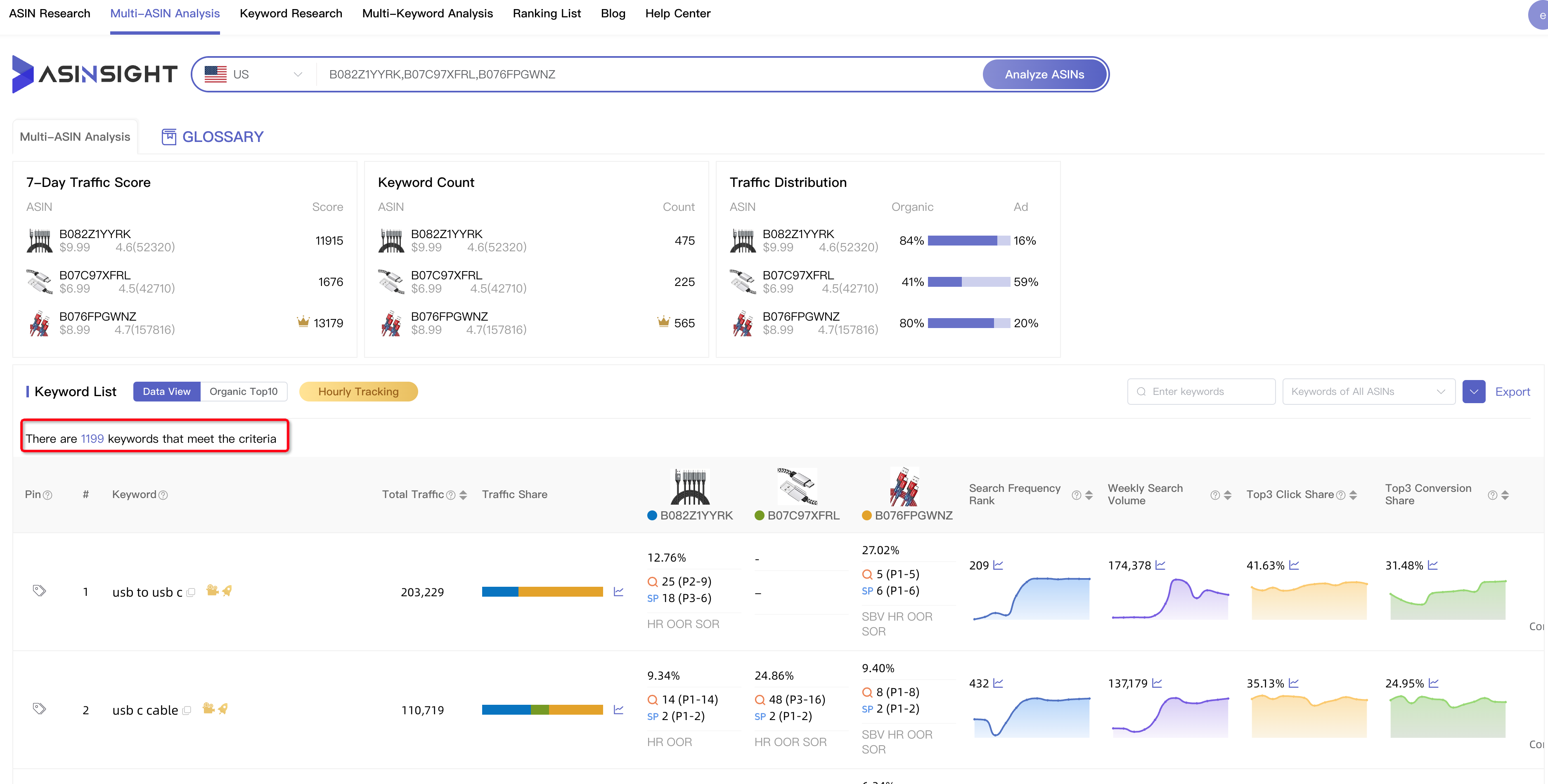Open the Help Center
The image size is (1548, 784).
678,13
